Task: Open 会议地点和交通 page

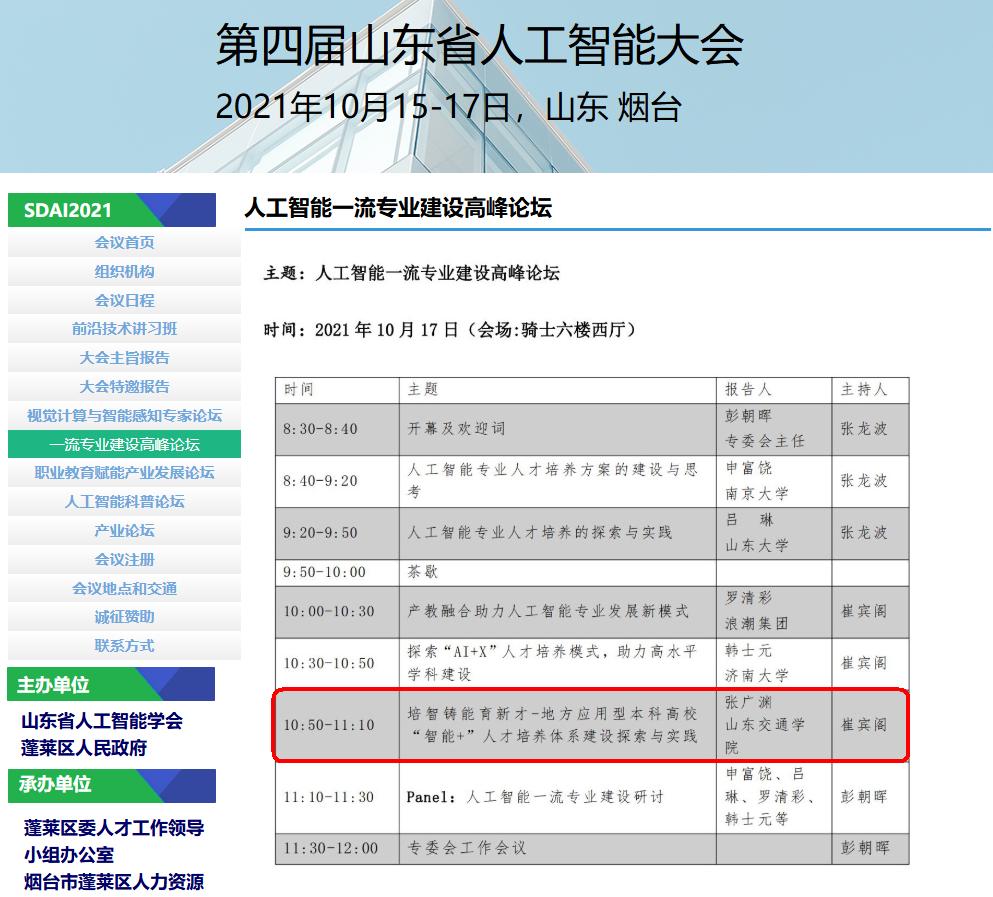Action: (x=124, y=589)
